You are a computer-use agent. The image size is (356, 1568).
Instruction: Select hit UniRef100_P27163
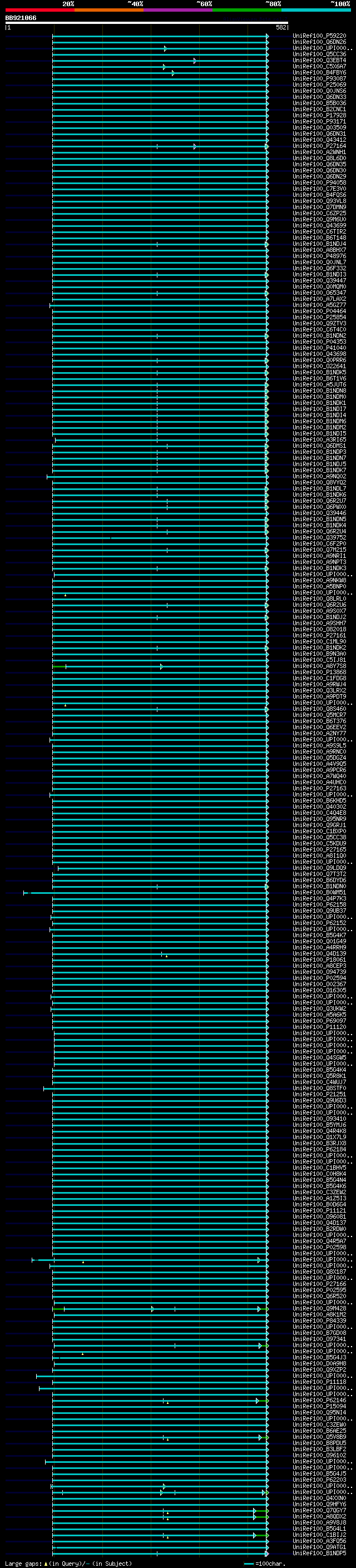(x=319, y=788)
